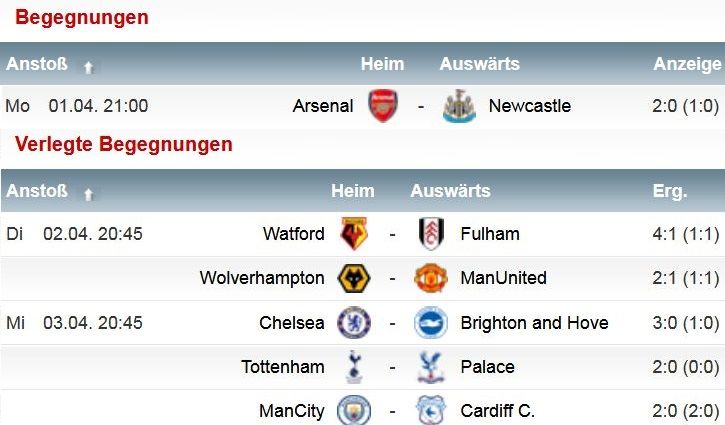Image resolution: width=725 pixels, height=425 pixels.
Task: Open the Arsenal 2:0 (1:0) result
Action: tap(686, 106)
